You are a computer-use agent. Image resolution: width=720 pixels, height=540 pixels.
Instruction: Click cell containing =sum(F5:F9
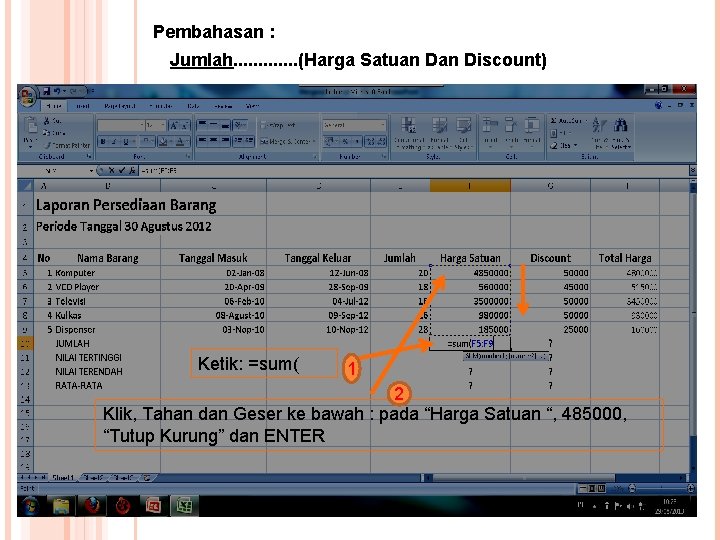(470, 343)
